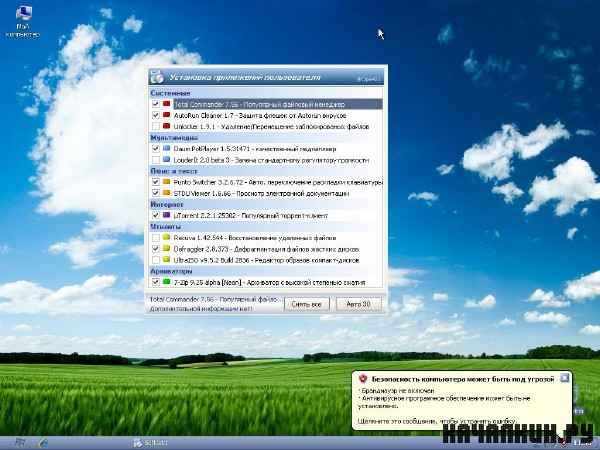Activate the installer taskbar button
The image size is (600, 450).
(x=150, y=443)
